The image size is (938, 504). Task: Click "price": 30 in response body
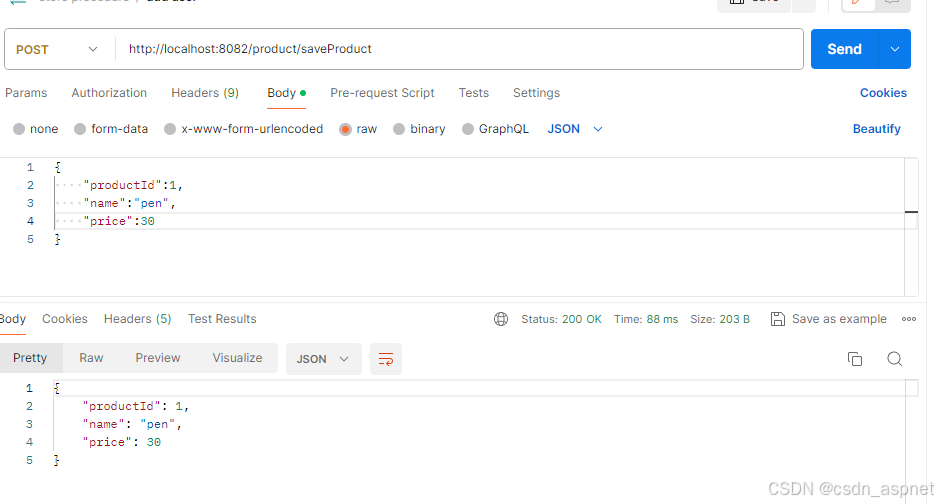coord(122,442)
